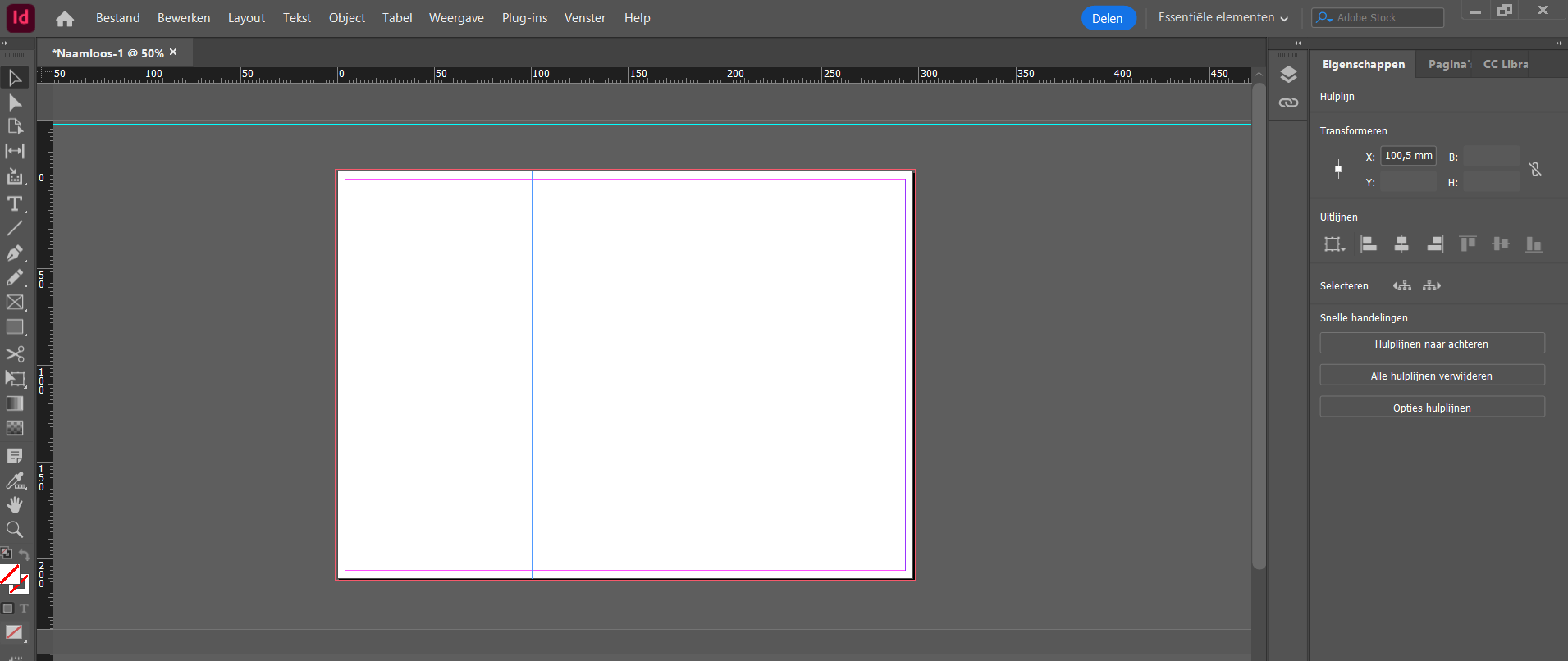This screenshot has width=1568, height=661.
Task: Toggle formatting affects text button
Action: (x=24, y=609)
